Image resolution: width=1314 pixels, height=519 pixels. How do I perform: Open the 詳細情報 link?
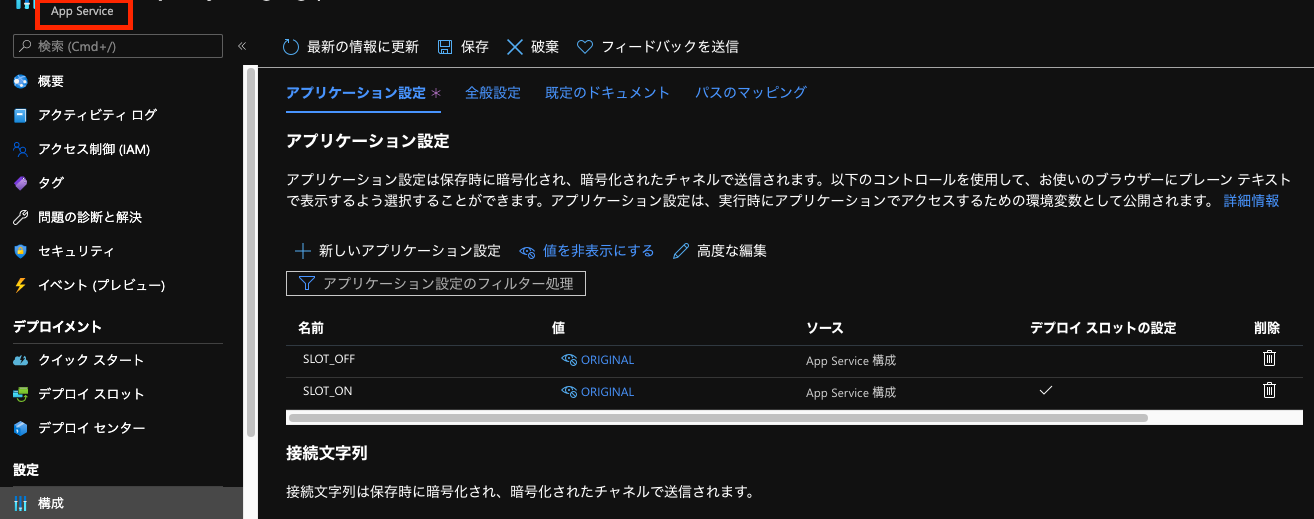pos(1251,201)
